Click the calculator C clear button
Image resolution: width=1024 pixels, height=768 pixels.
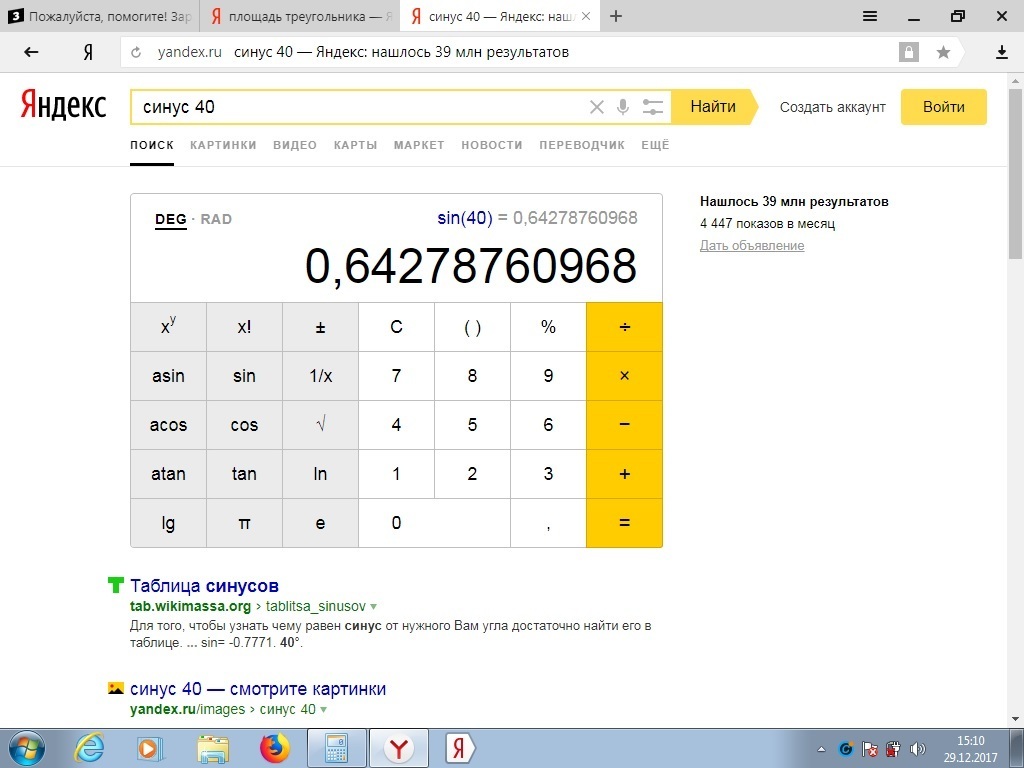tap(396, 327)
